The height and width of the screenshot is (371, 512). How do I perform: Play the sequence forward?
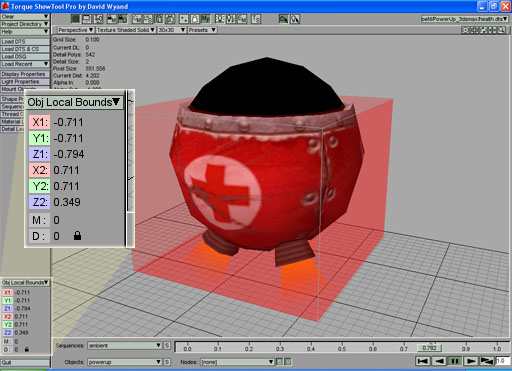(x=470, y=361)
